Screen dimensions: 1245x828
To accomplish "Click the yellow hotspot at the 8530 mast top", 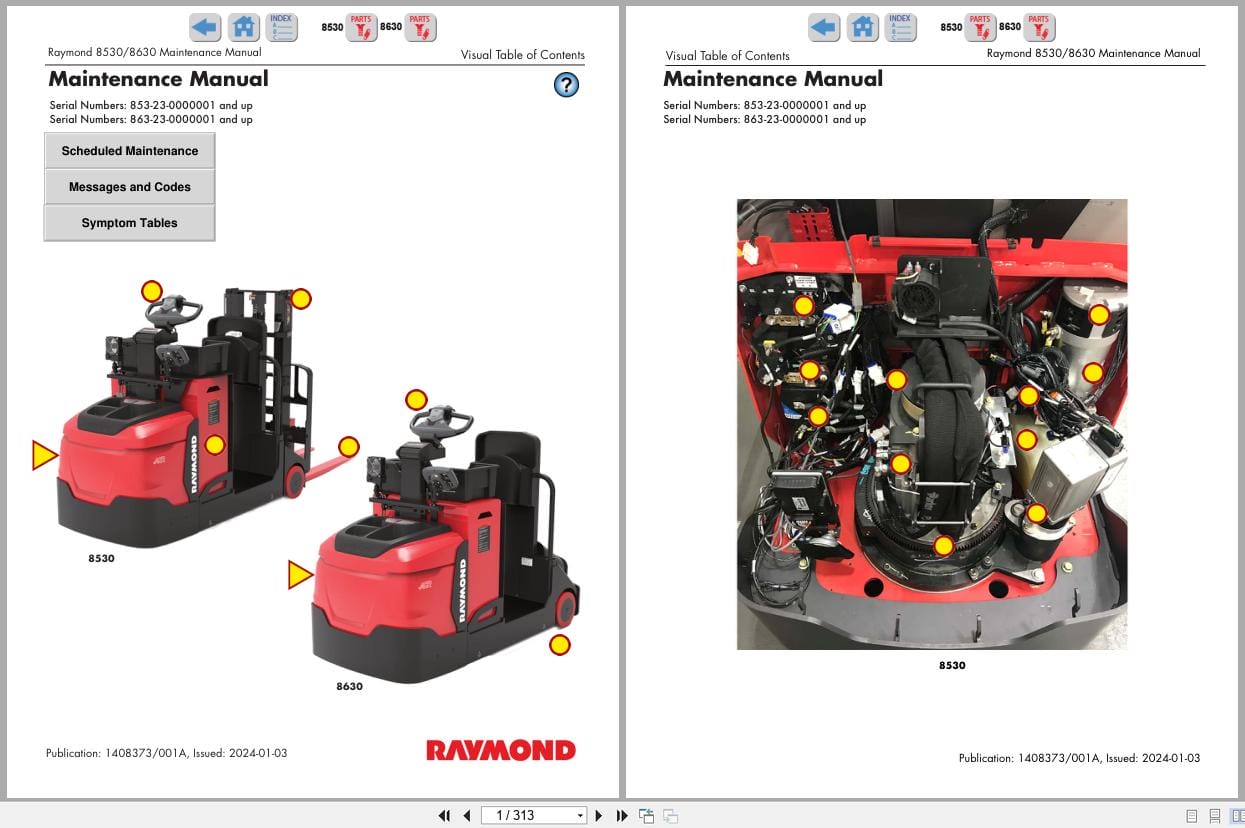I will point(301,298).
